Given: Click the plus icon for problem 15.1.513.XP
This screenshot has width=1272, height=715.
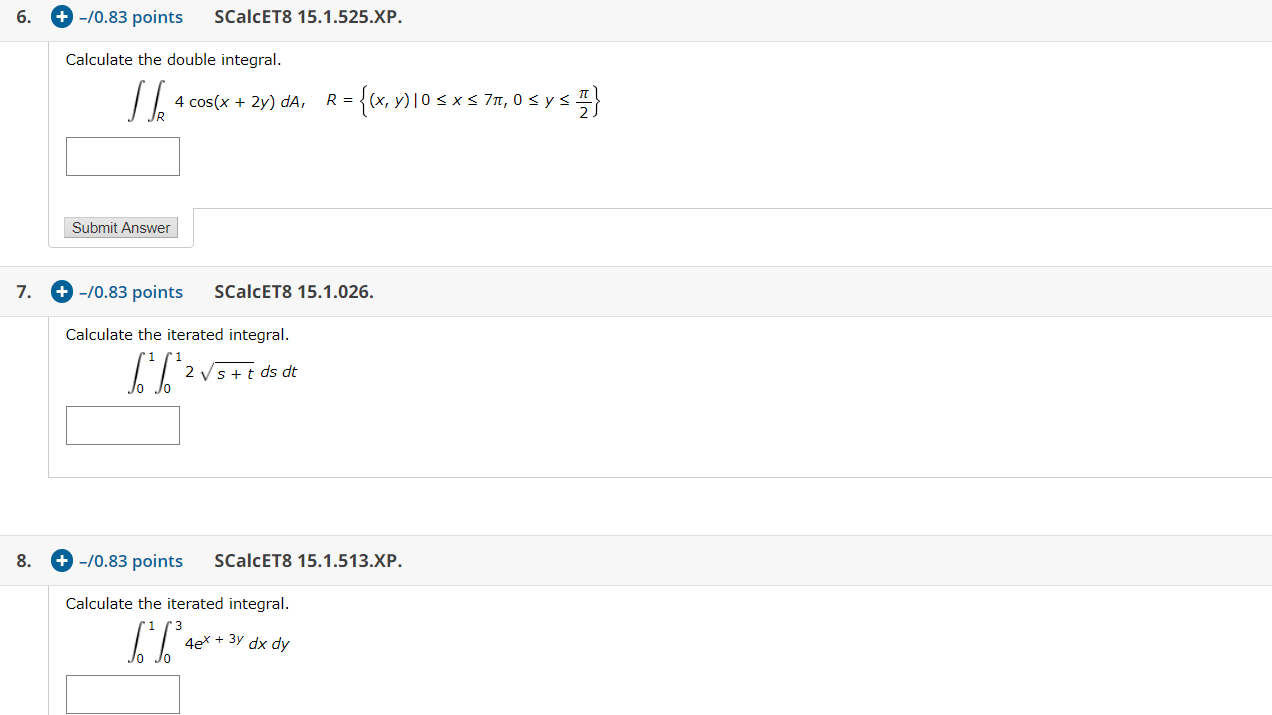Looking at the screenshot, I should (x=61, y=560).
